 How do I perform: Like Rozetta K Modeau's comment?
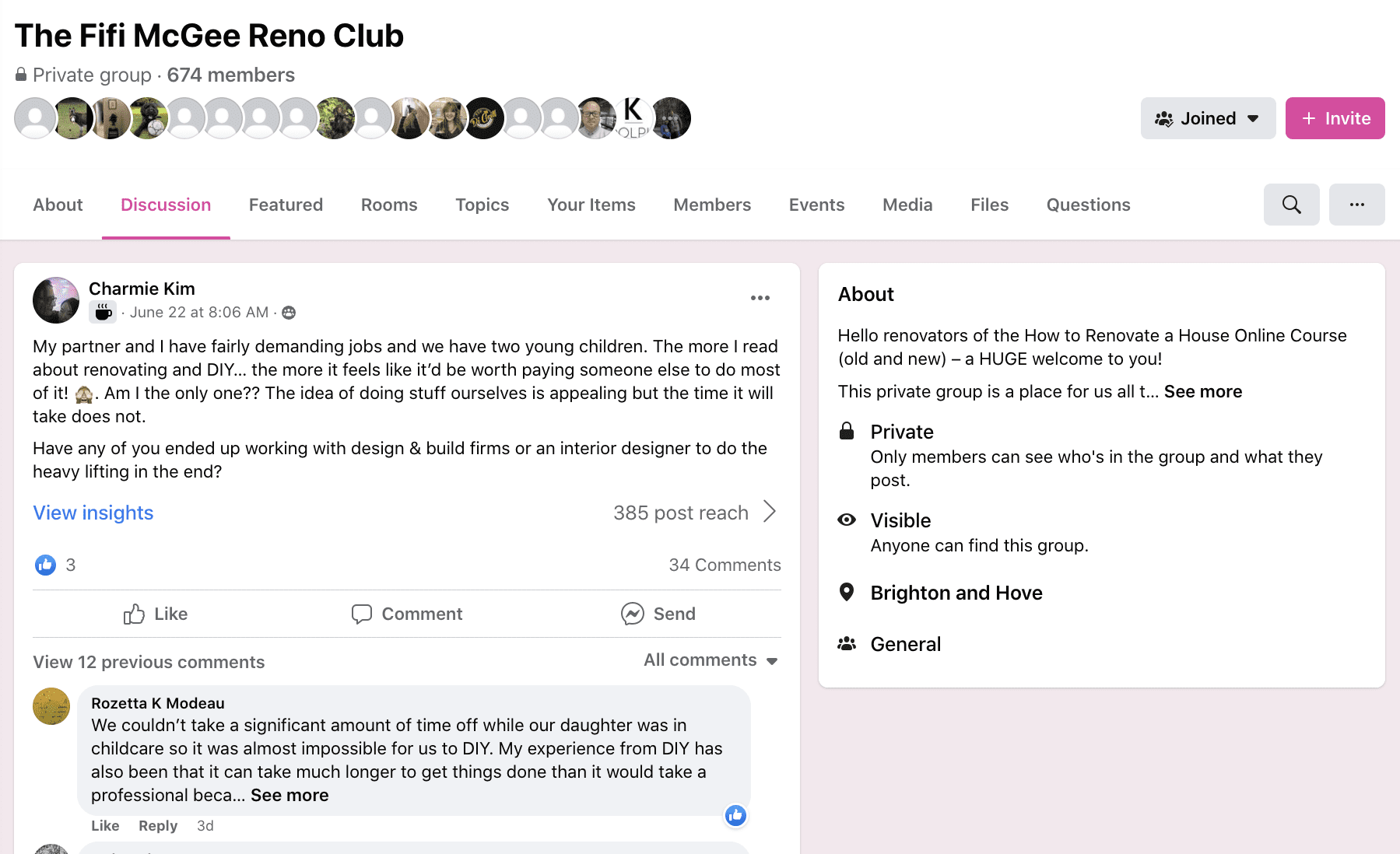tap(105, 825)
